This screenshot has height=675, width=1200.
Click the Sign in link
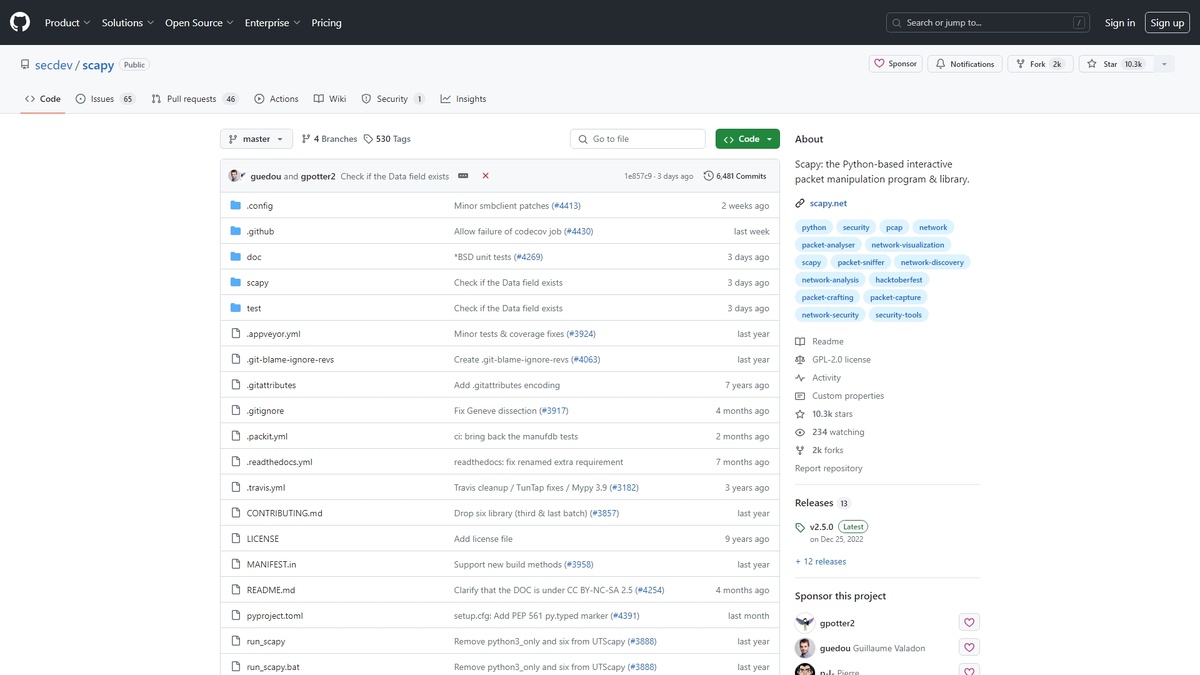1120,22
